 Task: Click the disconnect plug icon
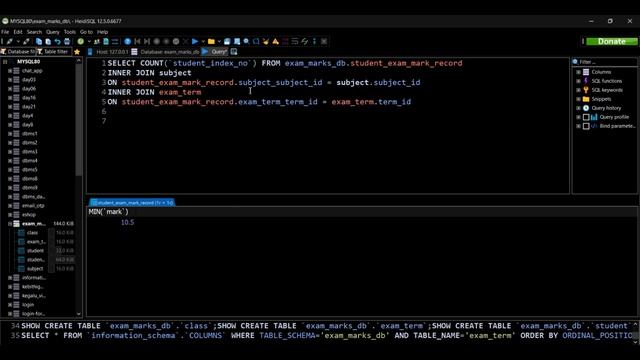(x=26, y=42)
